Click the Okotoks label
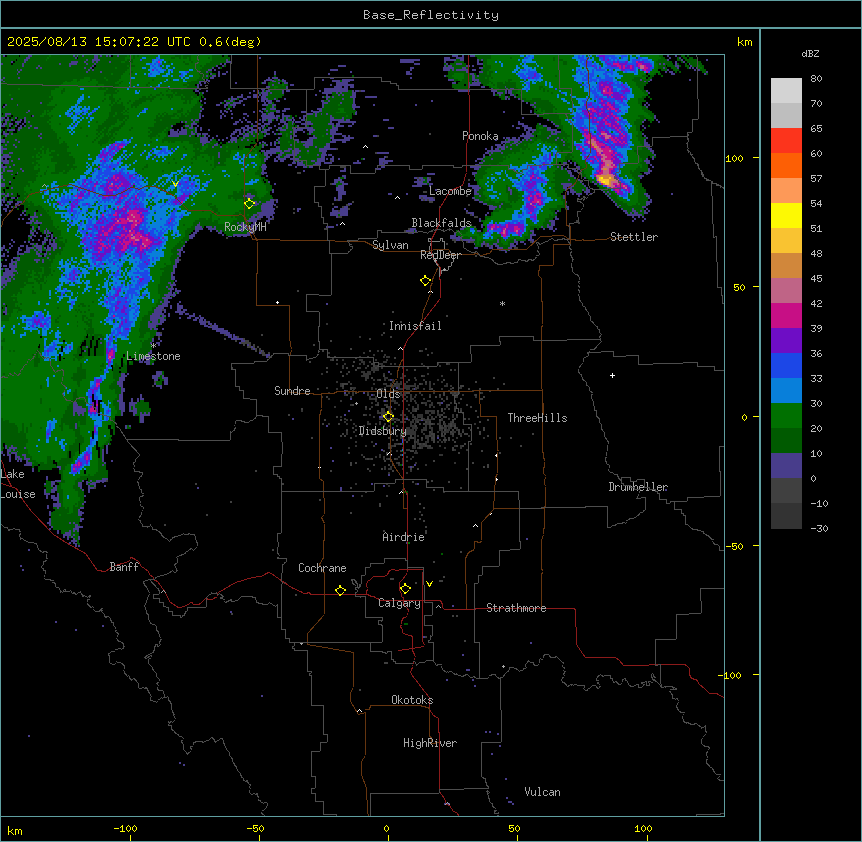The width and height of the screenshot is (862, 842). pos(412,700)
